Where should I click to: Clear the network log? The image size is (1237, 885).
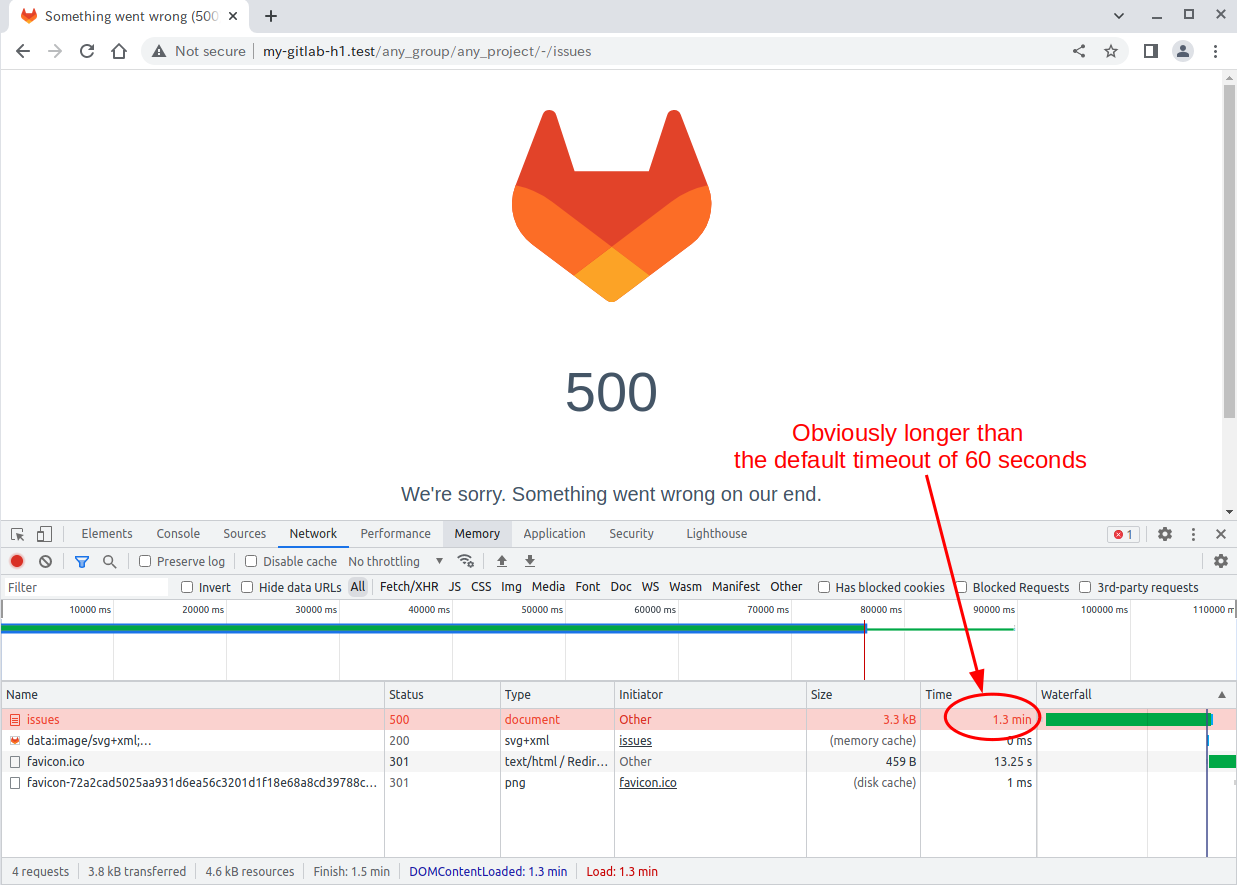(45, 561)
